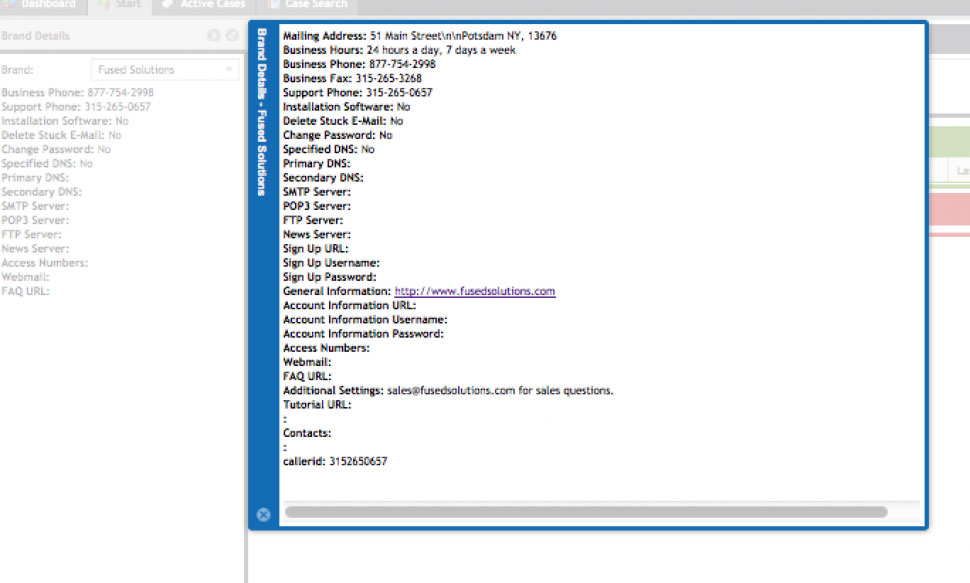The image size is (970, 583).
Task: Click the 'Sign Up Username:' line
Action: (331, 263)
